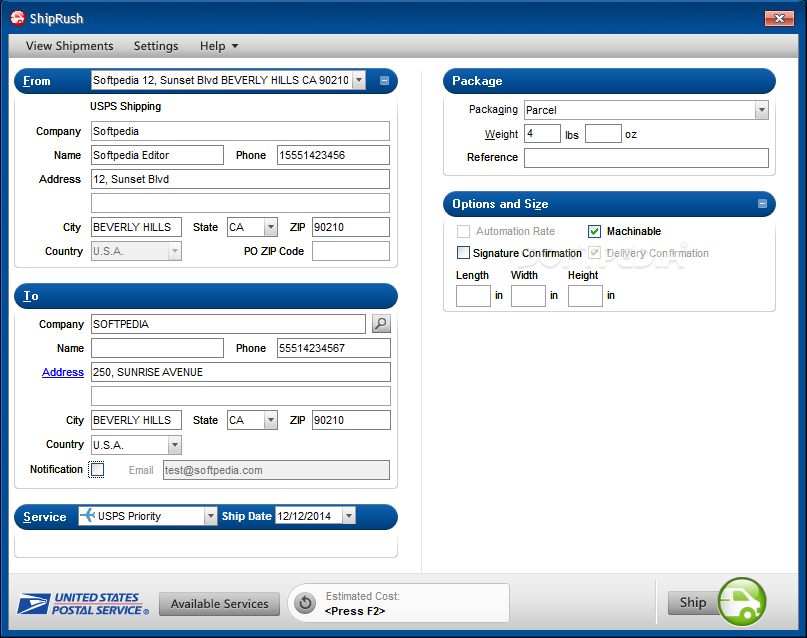Click the From City field
The image size is (807, 638).
pos(136,227)
